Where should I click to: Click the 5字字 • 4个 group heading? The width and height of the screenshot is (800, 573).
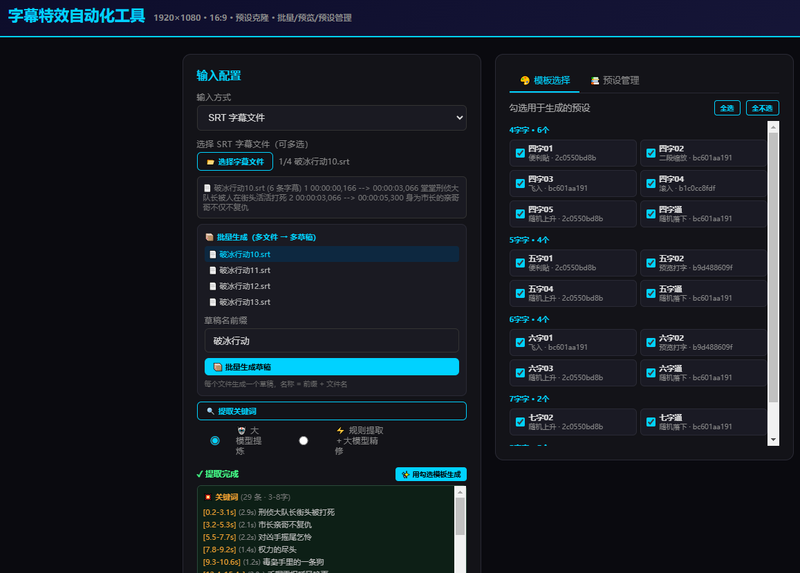529,240
